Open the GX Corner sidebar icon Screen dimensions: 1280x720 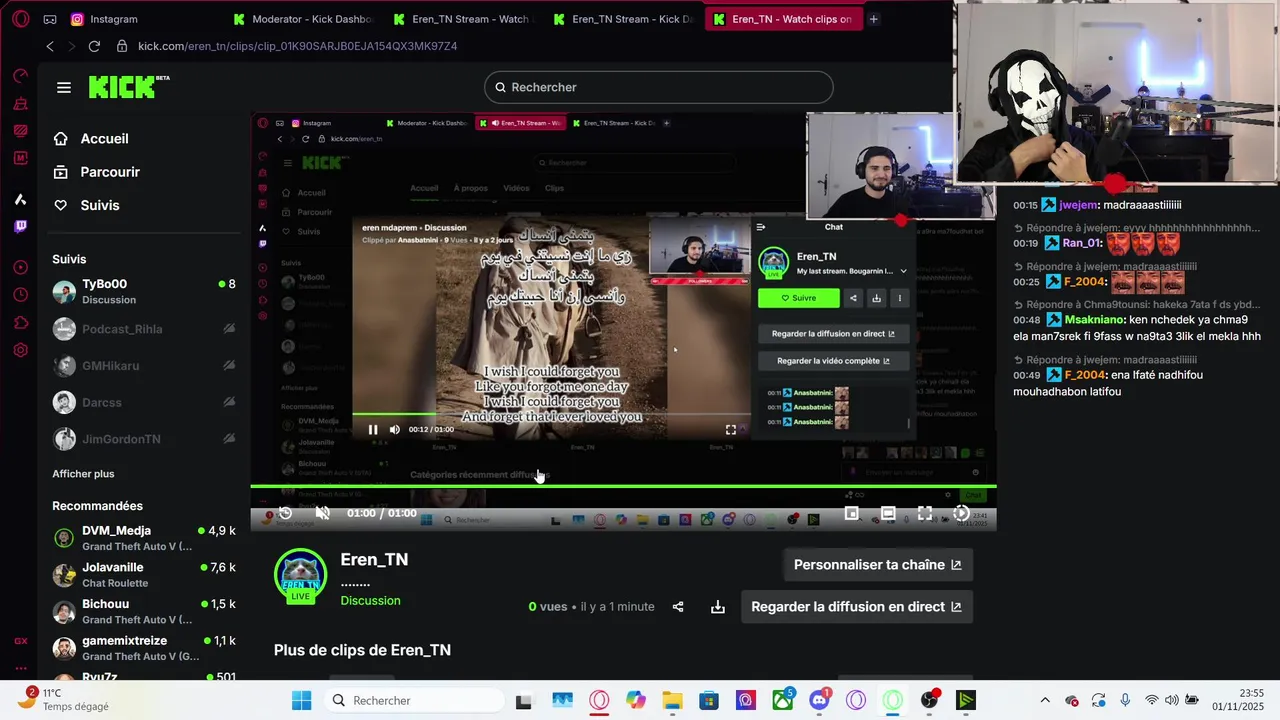coord(20,641)
